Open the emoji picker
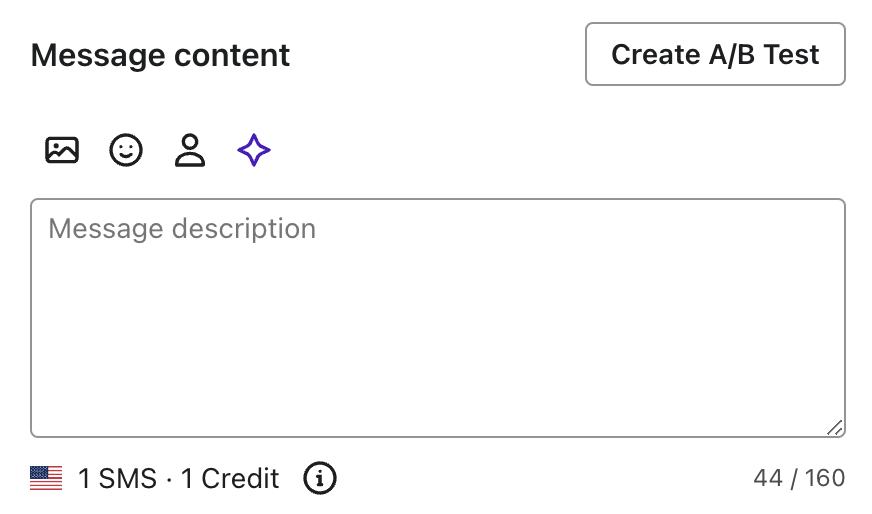This screenshot has width=872, height=514. point(126,151)
